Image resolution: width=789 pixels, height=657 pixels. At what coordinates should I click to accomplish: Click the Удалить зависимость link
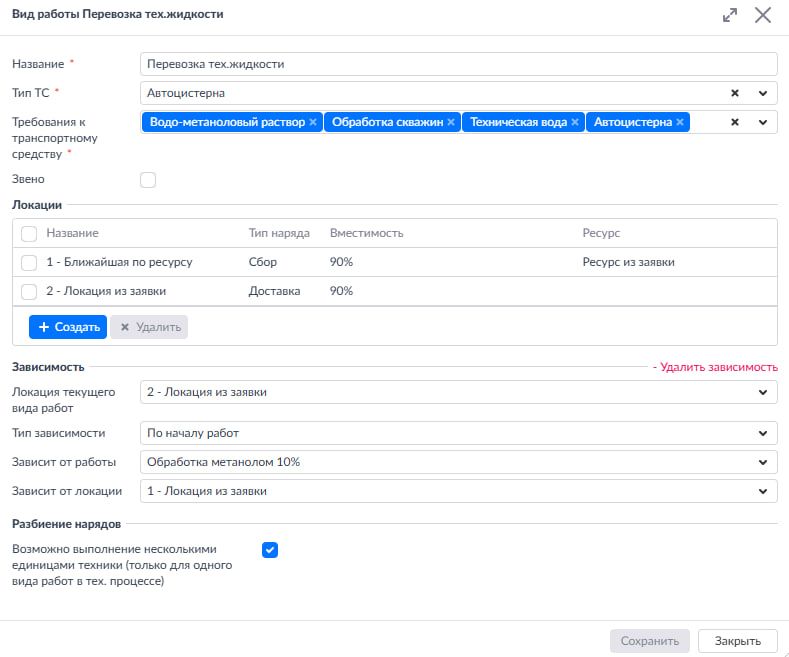click(x=715, y=367)
